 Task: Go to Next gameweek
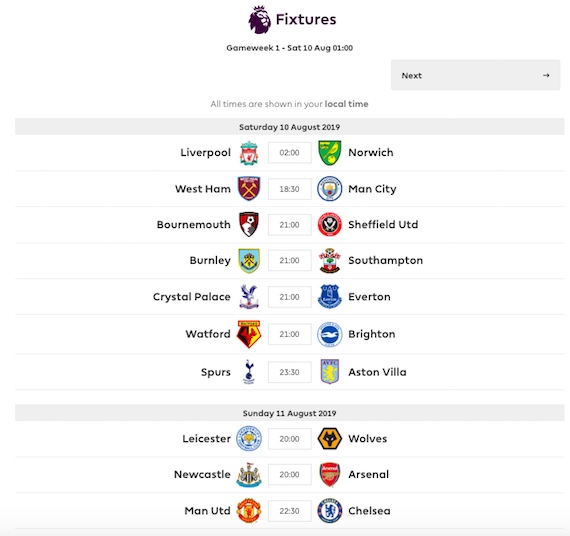click(475, 75)
